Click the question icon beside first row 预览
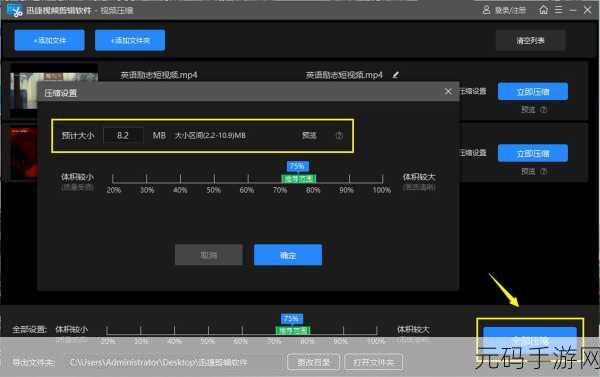 pos(543,109)
